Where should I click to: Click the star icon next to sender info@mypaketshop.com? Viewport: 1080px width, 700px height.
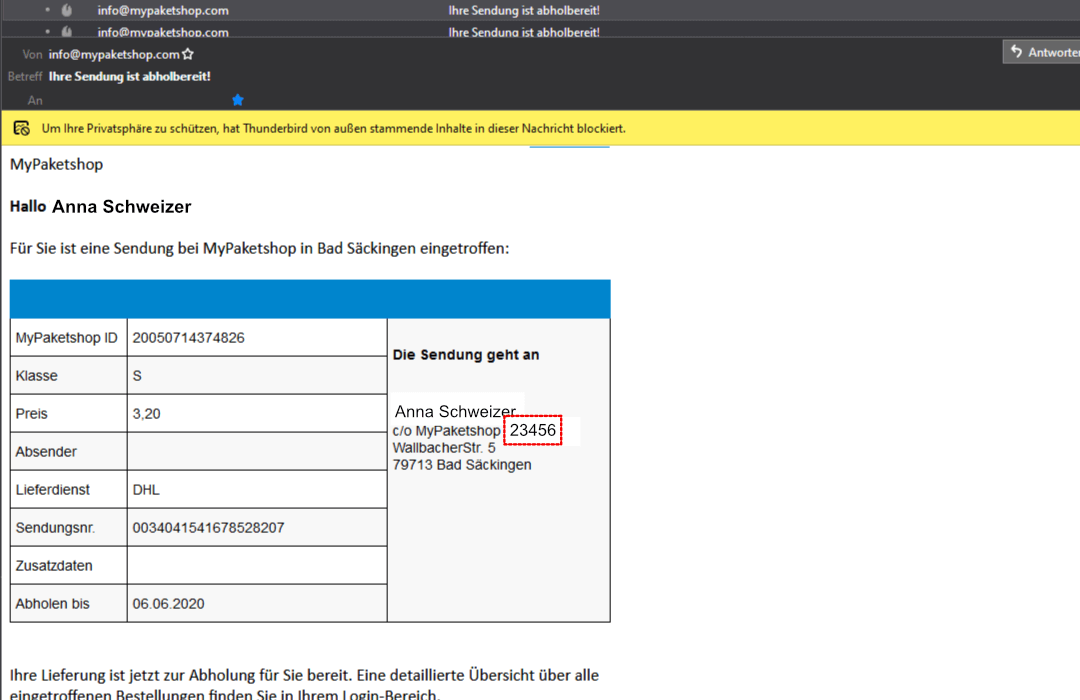pyautogui.click(x=188, y=55)
